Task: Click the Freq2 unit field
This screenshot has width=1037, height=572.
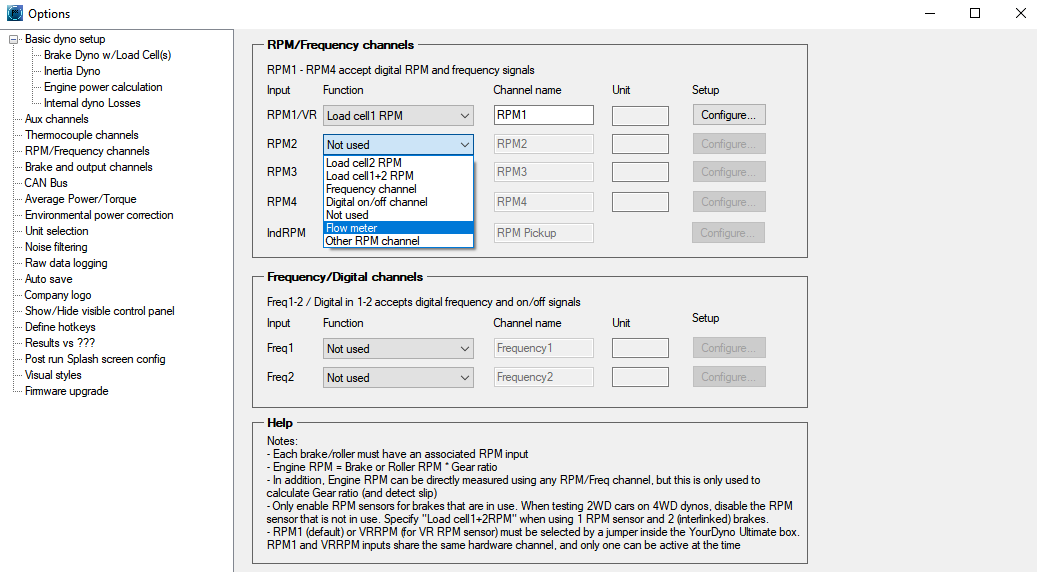Action: 640,377
